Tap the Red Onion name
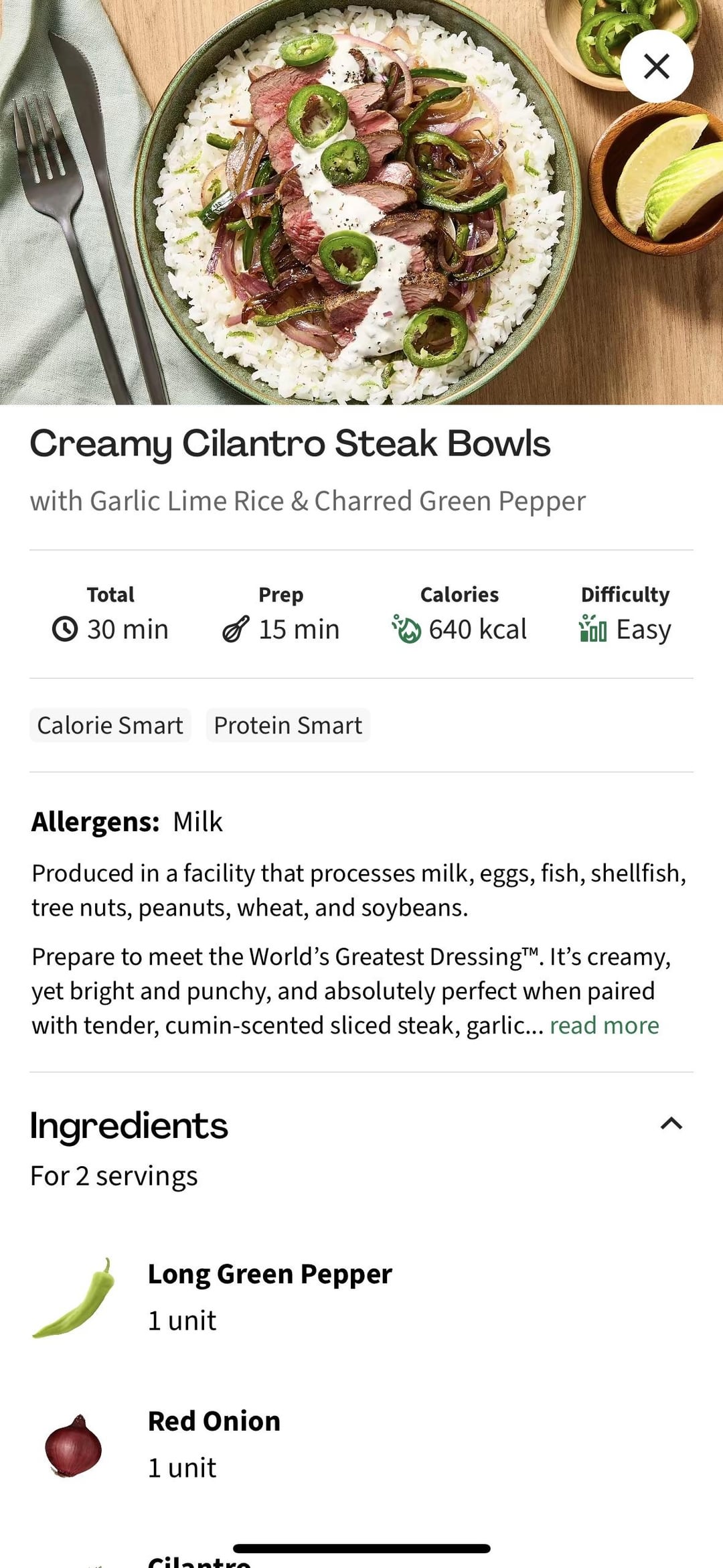The width and height of the screenshot is (723, 1568). (x=214, y=1421)
